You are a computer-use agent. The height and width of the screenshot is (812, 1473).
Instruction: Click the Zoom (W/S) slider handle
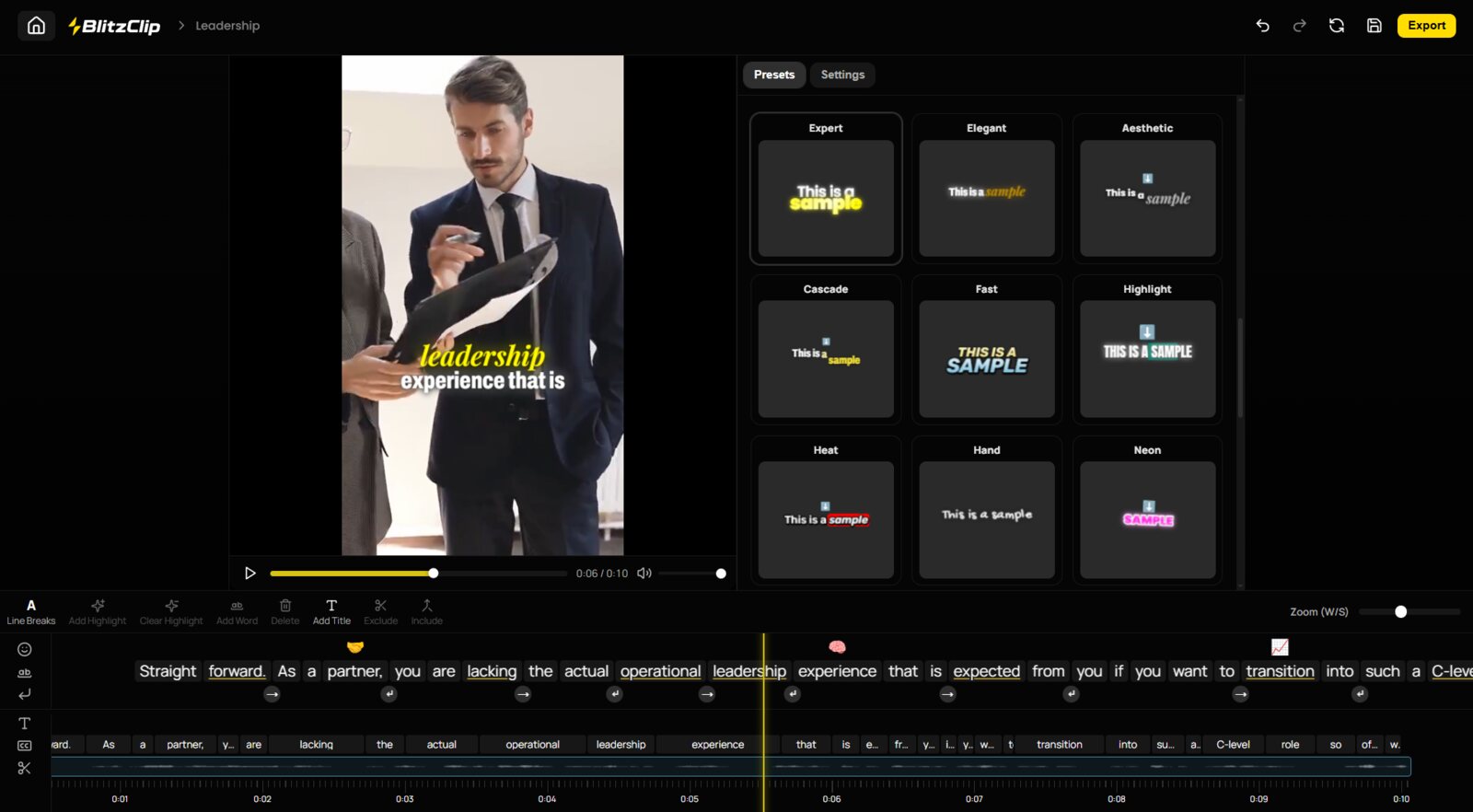click(x=1400, y=612)
